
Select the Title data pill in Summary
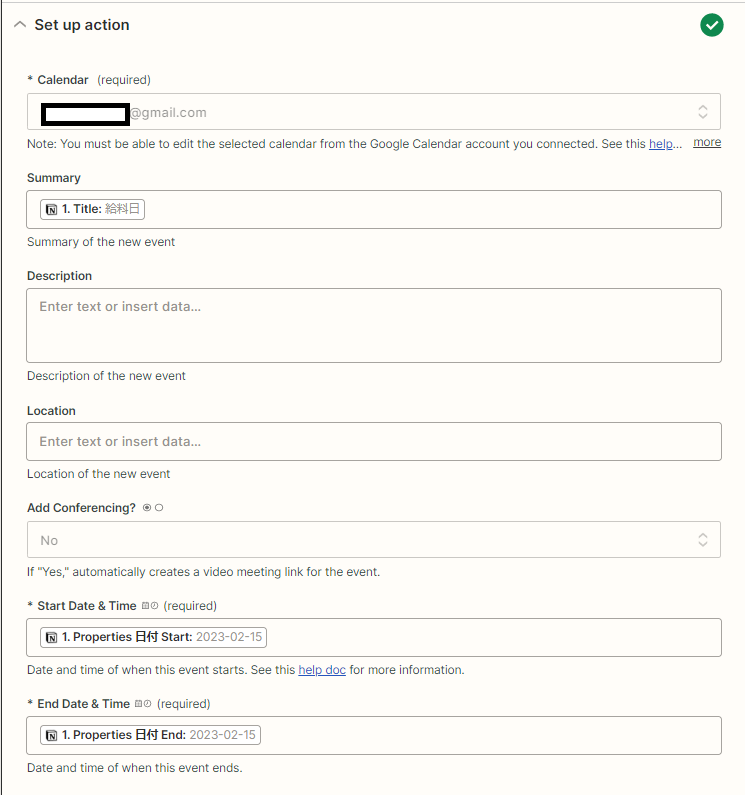92,209
